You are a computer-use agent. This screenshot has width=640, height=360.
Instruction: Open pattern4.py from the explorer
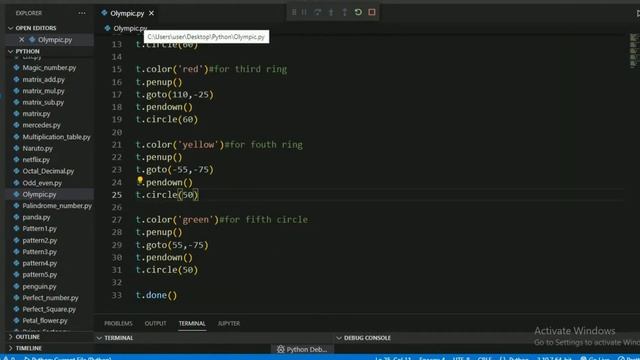coord(40,264)
